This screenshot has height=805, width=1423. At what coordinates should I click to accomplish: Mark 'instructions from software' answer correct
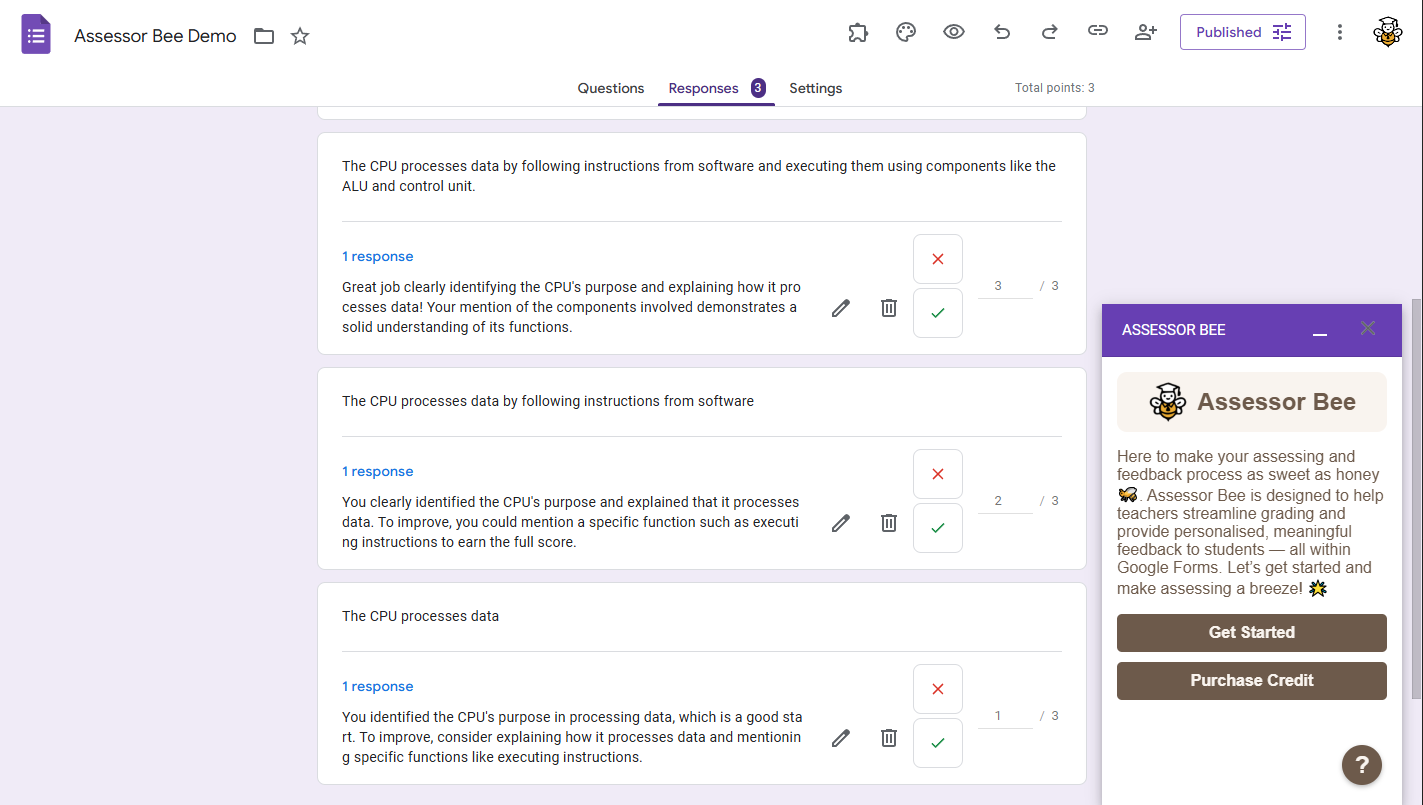tap(938, 528)
